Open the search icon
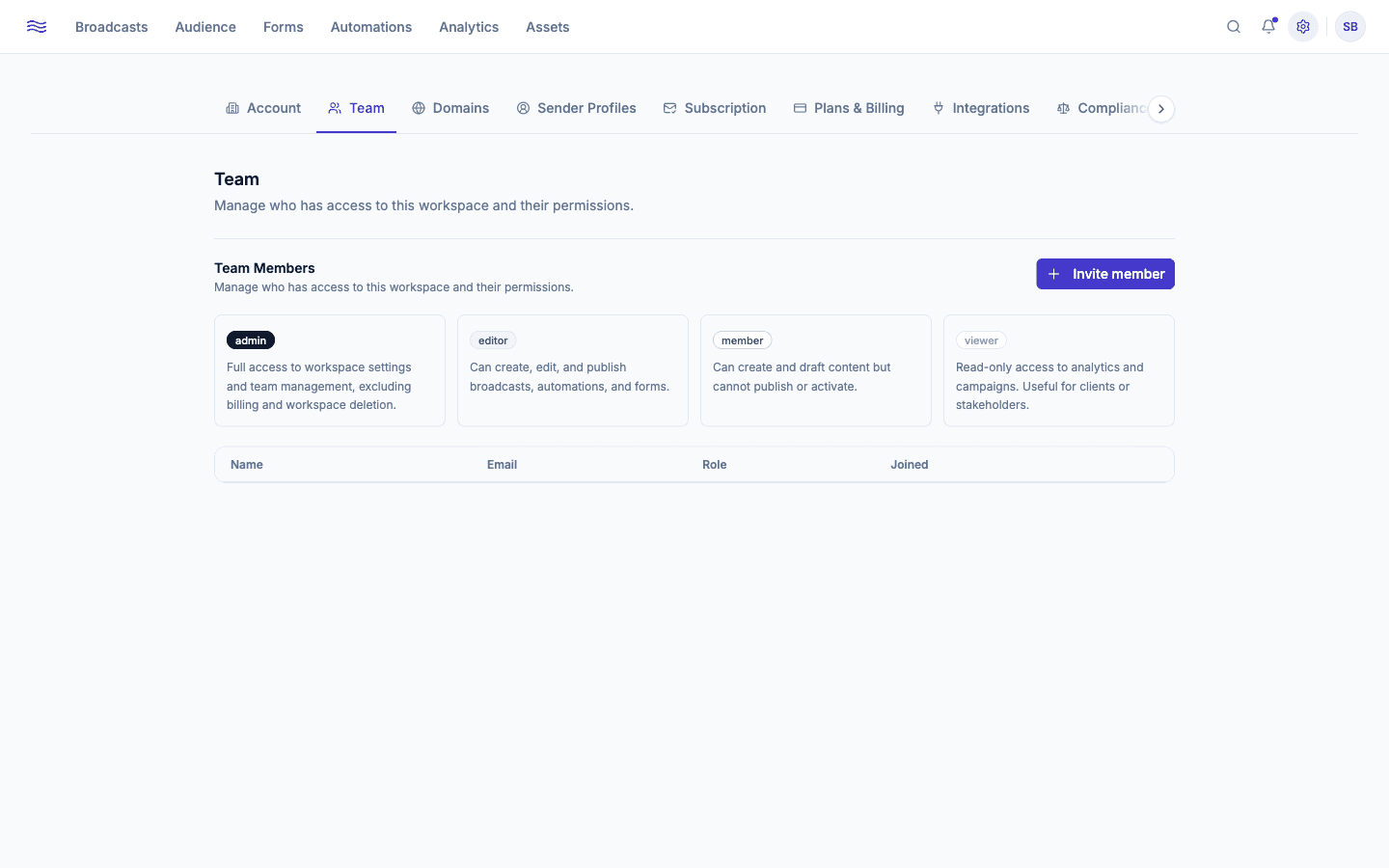This screenshot has height=868, width=1389. [1234, 27]
